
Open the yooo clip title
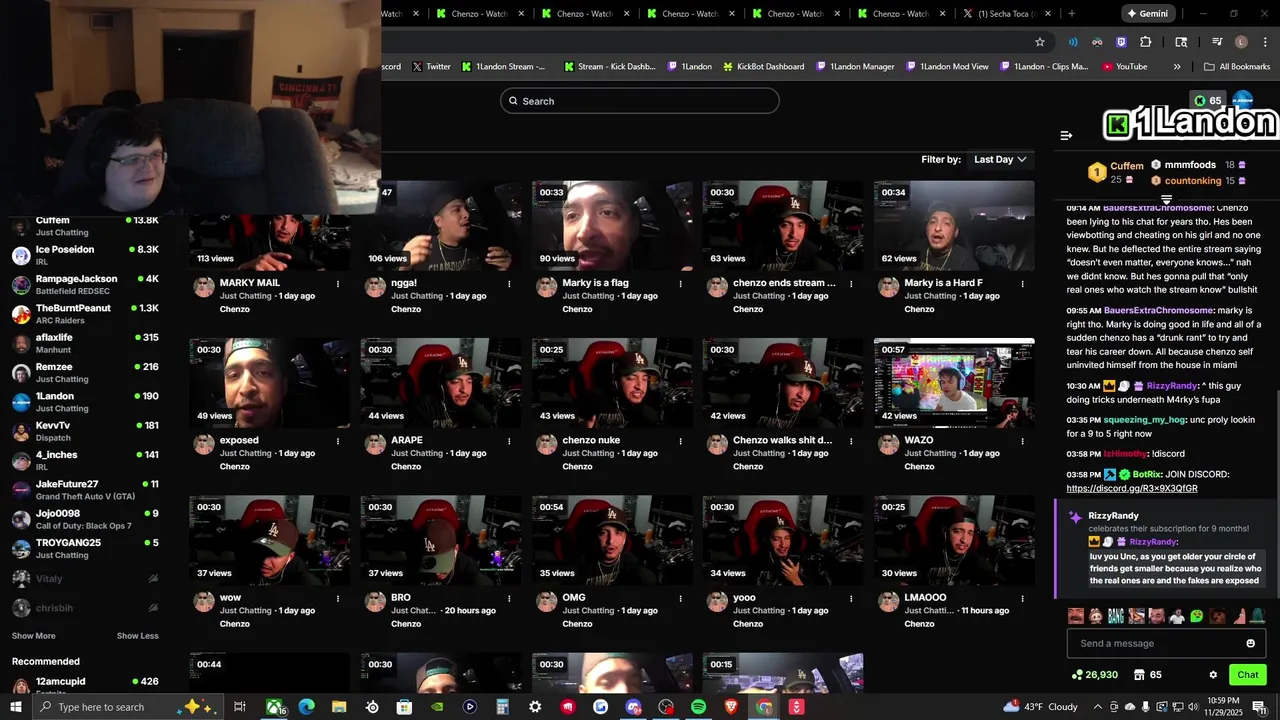click(744, 598)
